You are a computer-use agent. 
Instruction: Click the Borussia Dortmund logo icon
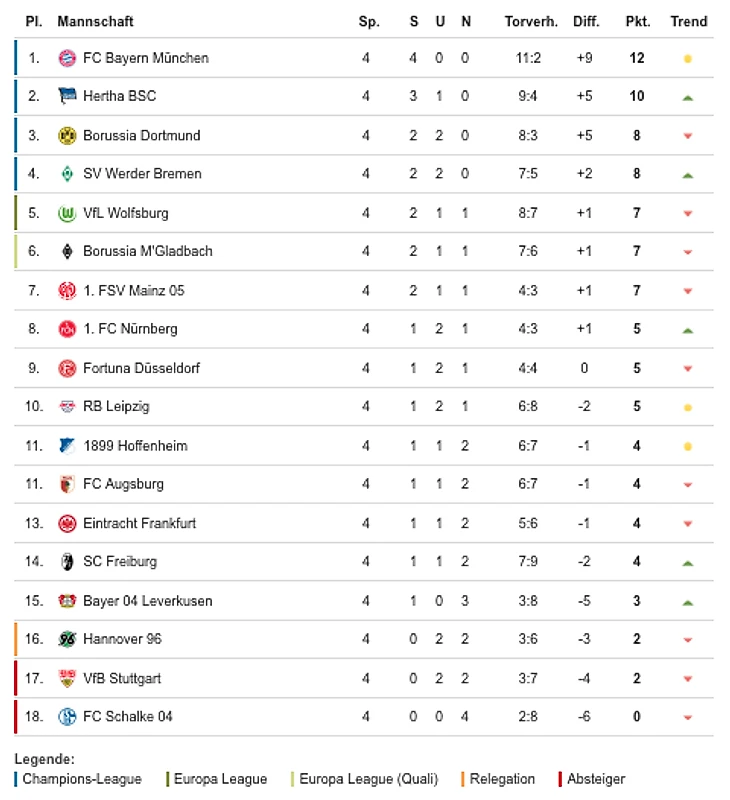[x=67, y=135]
